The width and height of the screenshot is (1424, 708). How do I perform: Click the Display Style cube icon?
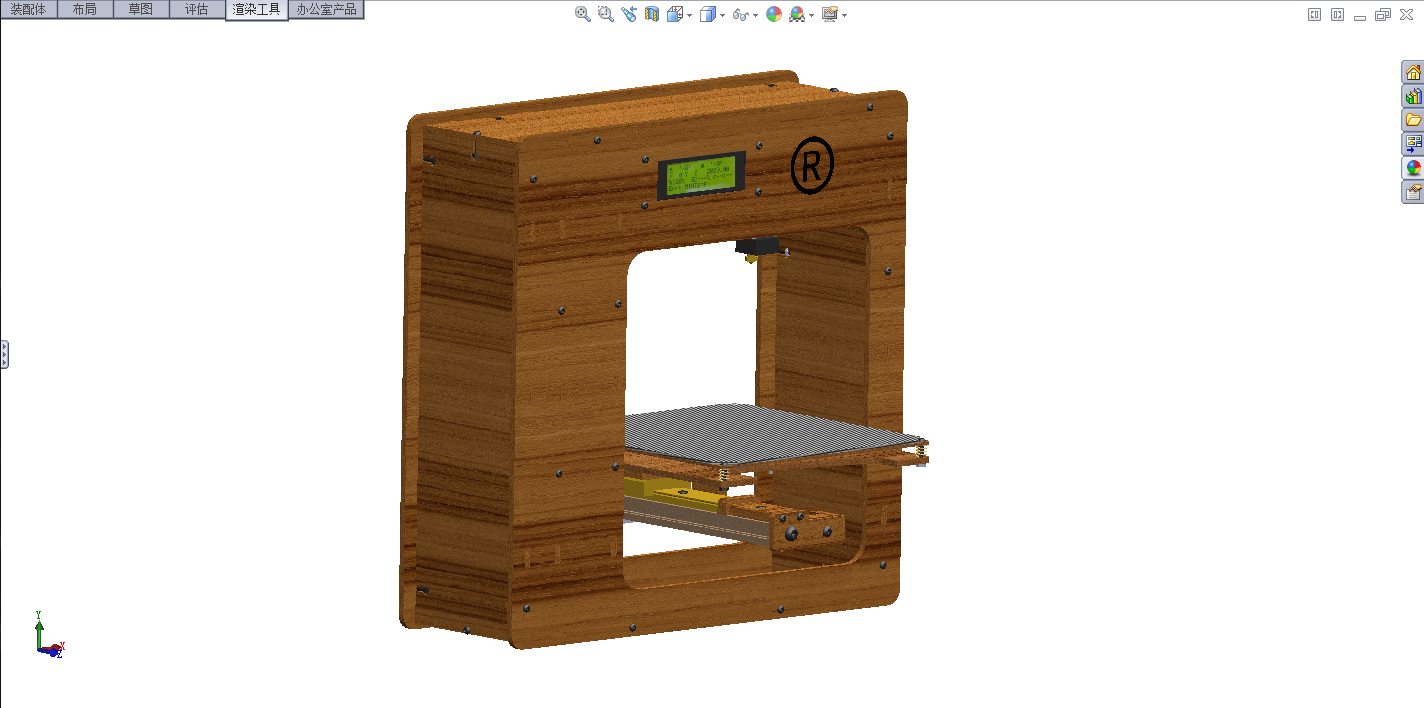(708, 14)
